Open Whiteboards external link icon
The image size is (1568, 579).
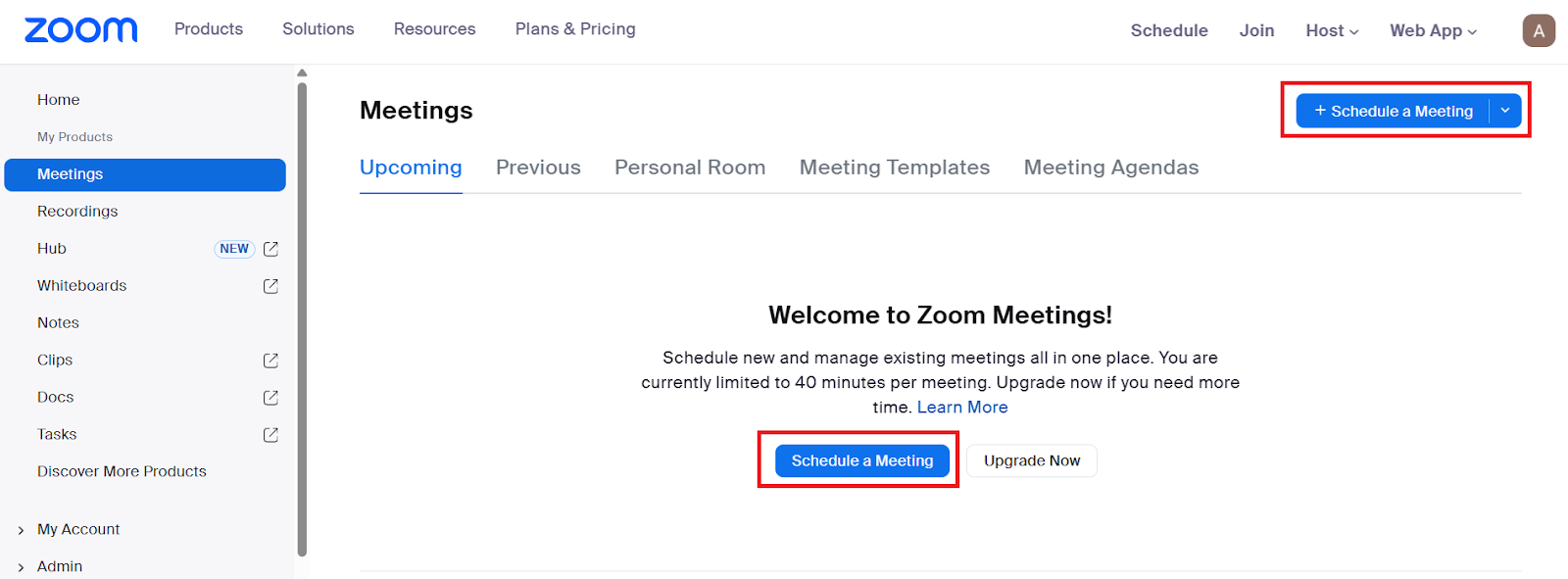click(x=271, y=286)
